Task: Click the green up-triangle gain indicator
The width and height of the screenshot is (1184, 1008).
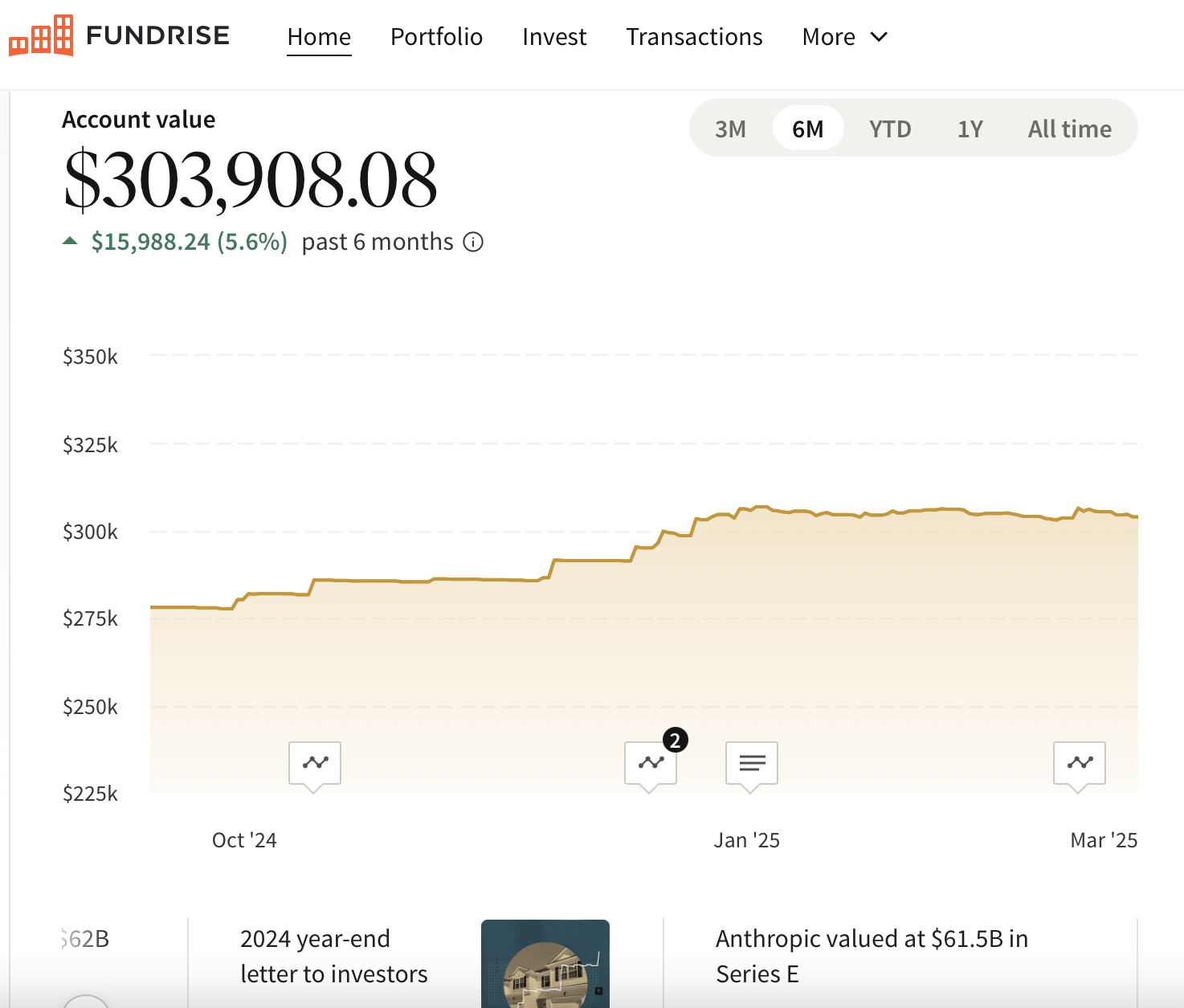Action: pyautogui.click(x=70, y=240)
